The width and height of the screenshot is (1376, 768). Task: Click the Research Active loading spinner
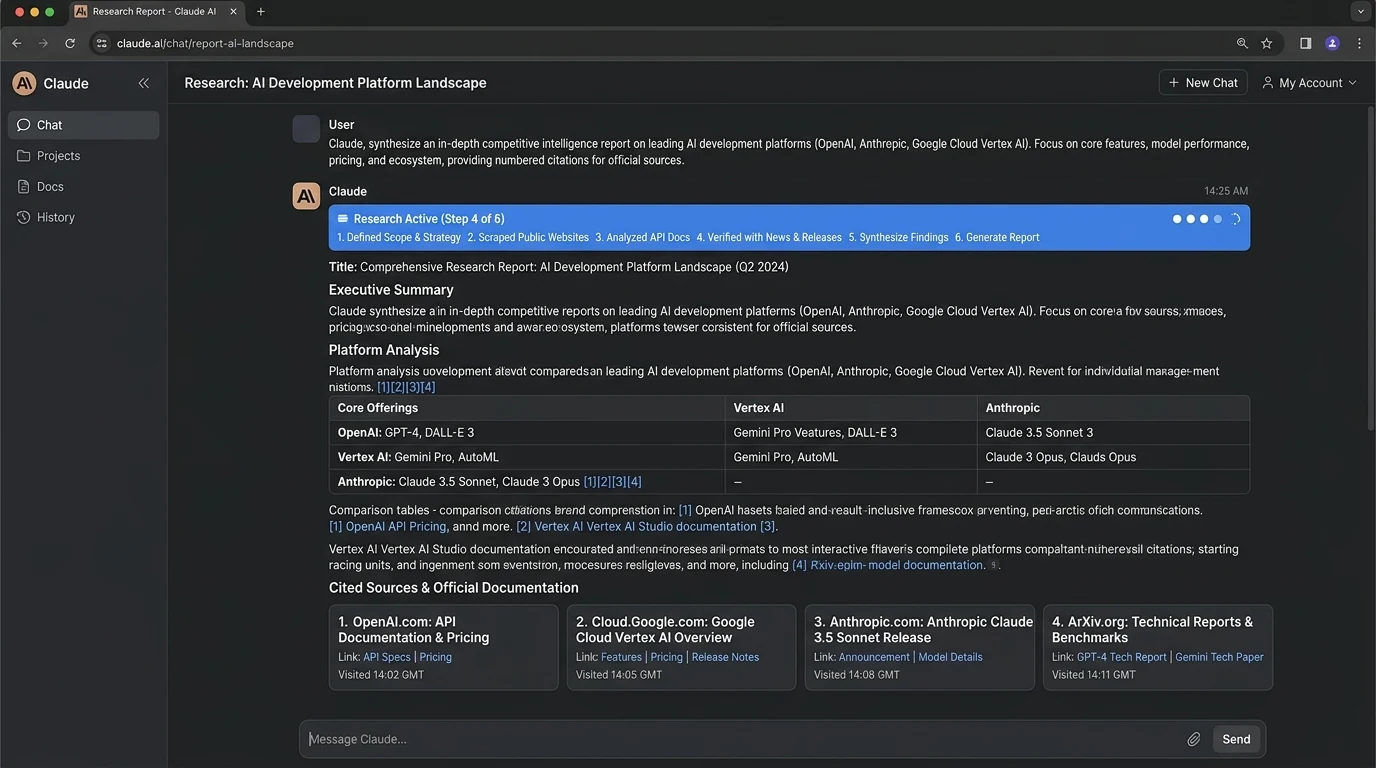pyautogui.click(x=1235, y=219)
